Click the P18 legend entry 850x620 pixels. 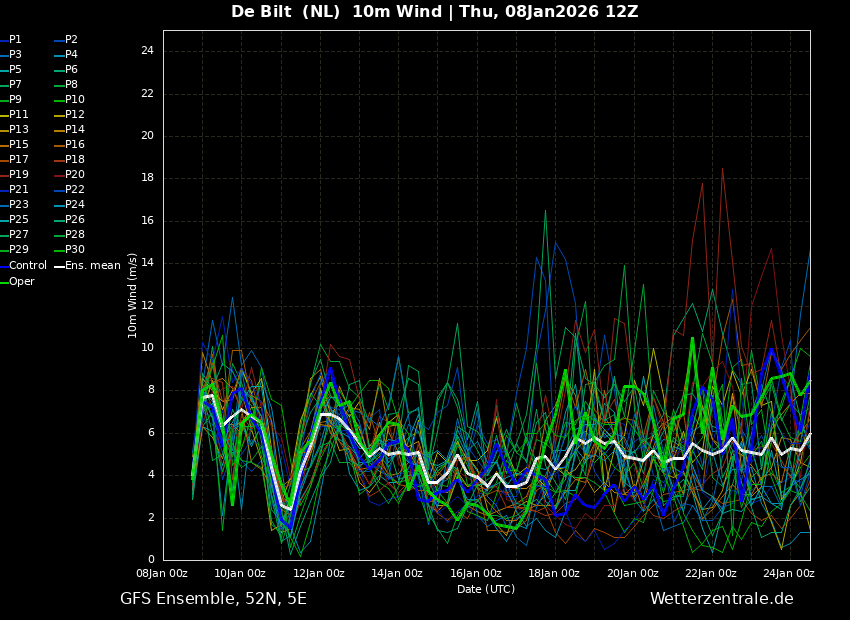(x=75, y=160)
